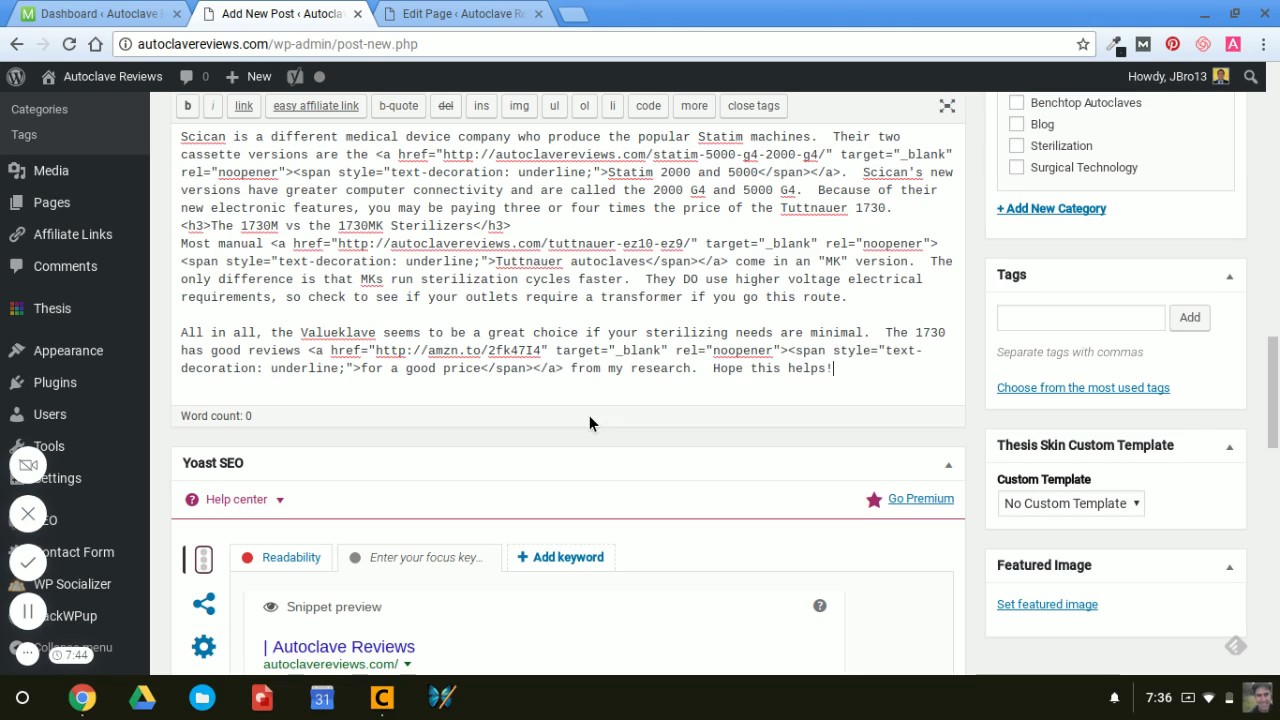Collapse the Thesis Skin Custom Template panel
This screenshot has width=1280, height=720.
(1229, 446)
